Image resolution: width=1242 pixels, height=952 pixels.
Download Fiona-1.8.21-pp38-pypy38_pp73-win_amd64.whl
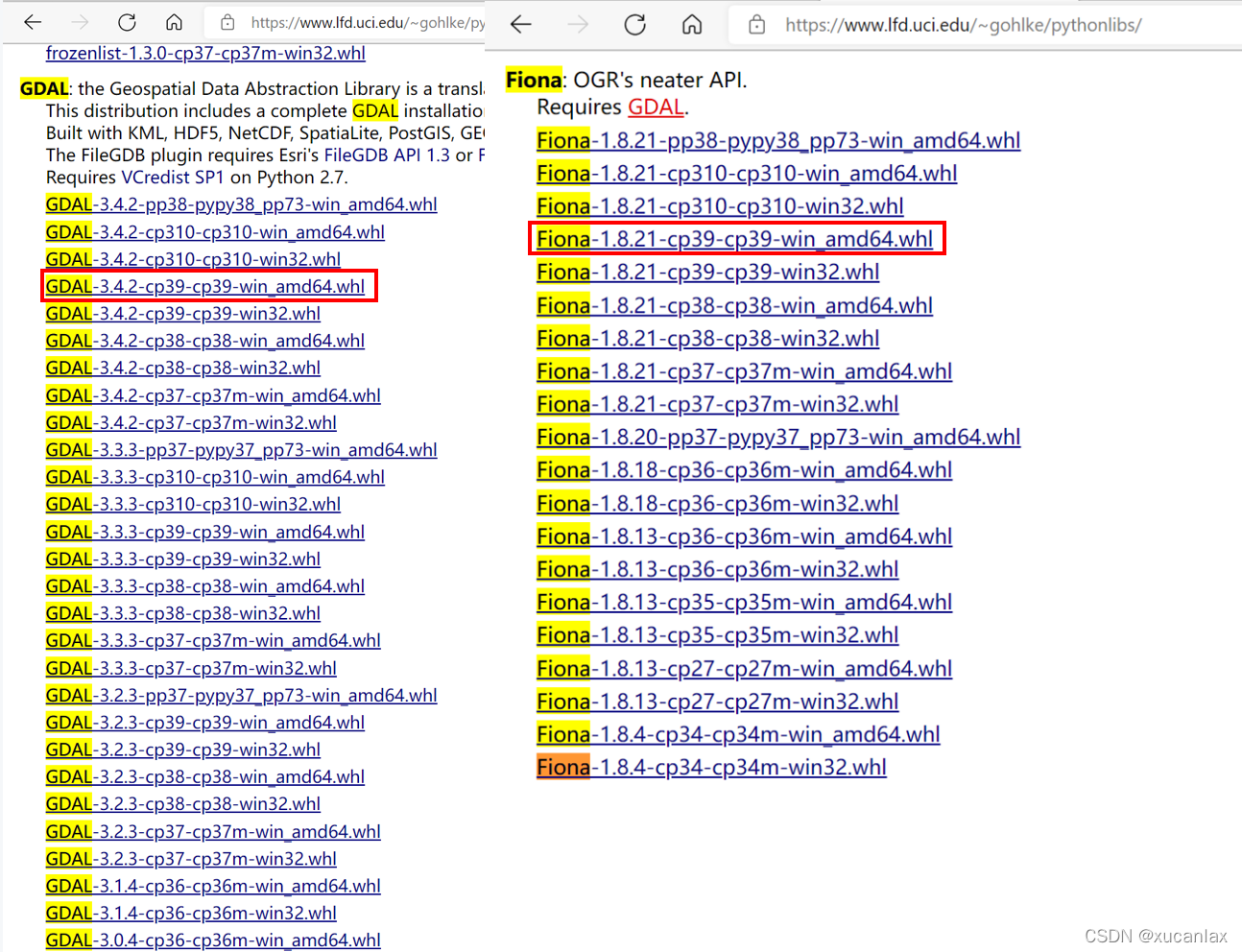[x=778, y=141]
